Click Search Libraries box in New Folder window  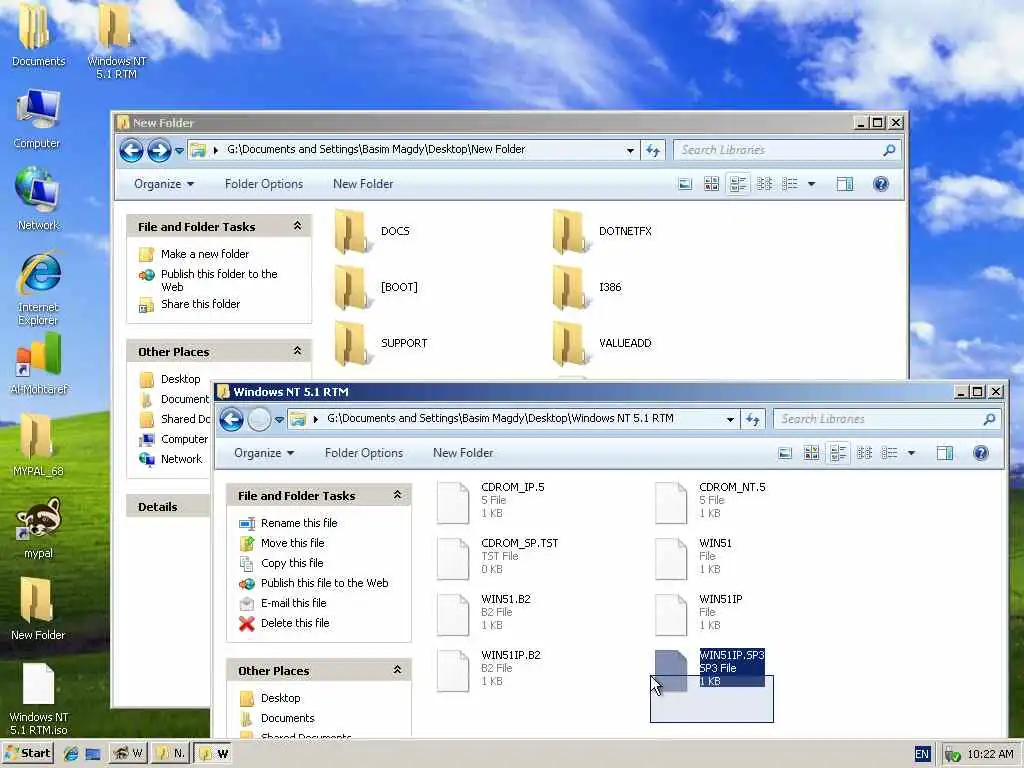[787, 150]
